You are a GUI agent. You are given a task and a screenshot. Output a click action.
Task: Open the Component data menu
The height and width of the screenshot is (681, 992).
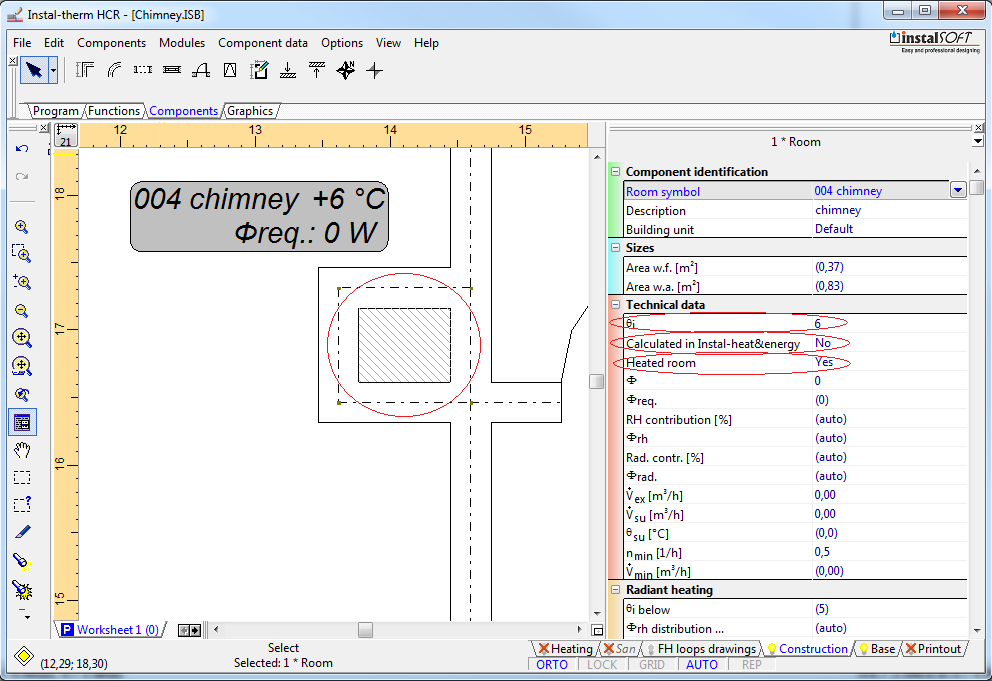[x=263, y=43]
